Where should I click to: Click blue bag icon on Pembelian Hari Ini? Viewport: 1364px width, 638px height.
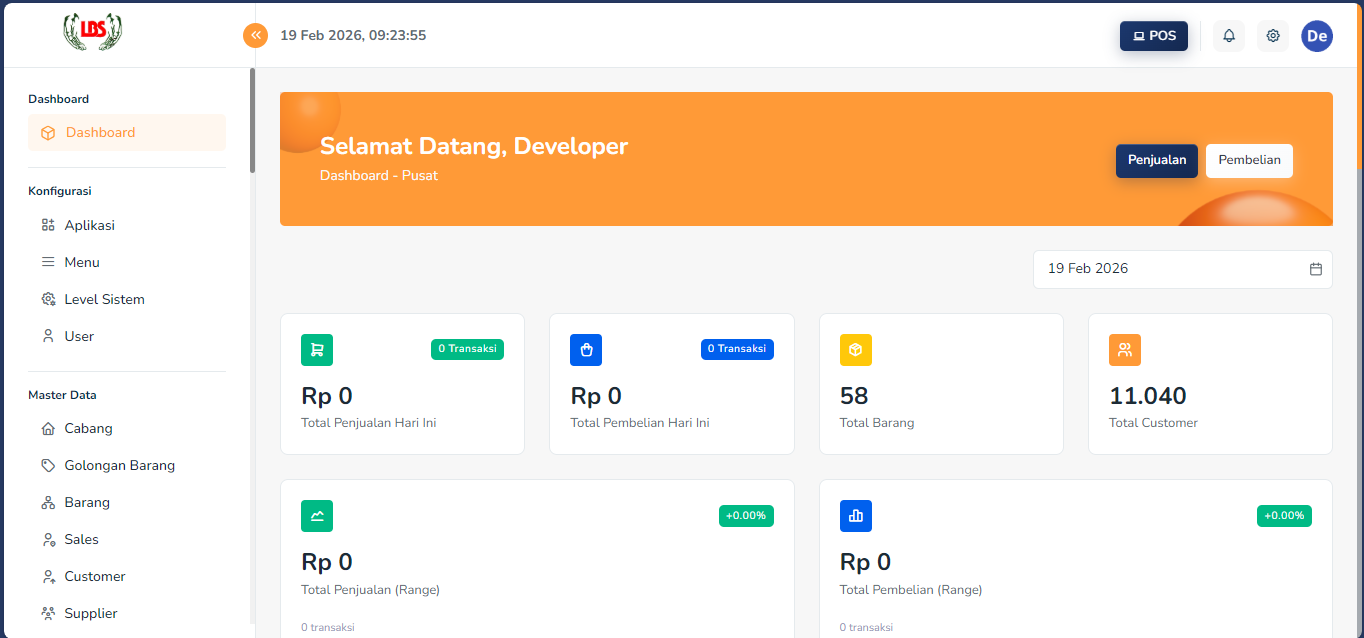586,350
